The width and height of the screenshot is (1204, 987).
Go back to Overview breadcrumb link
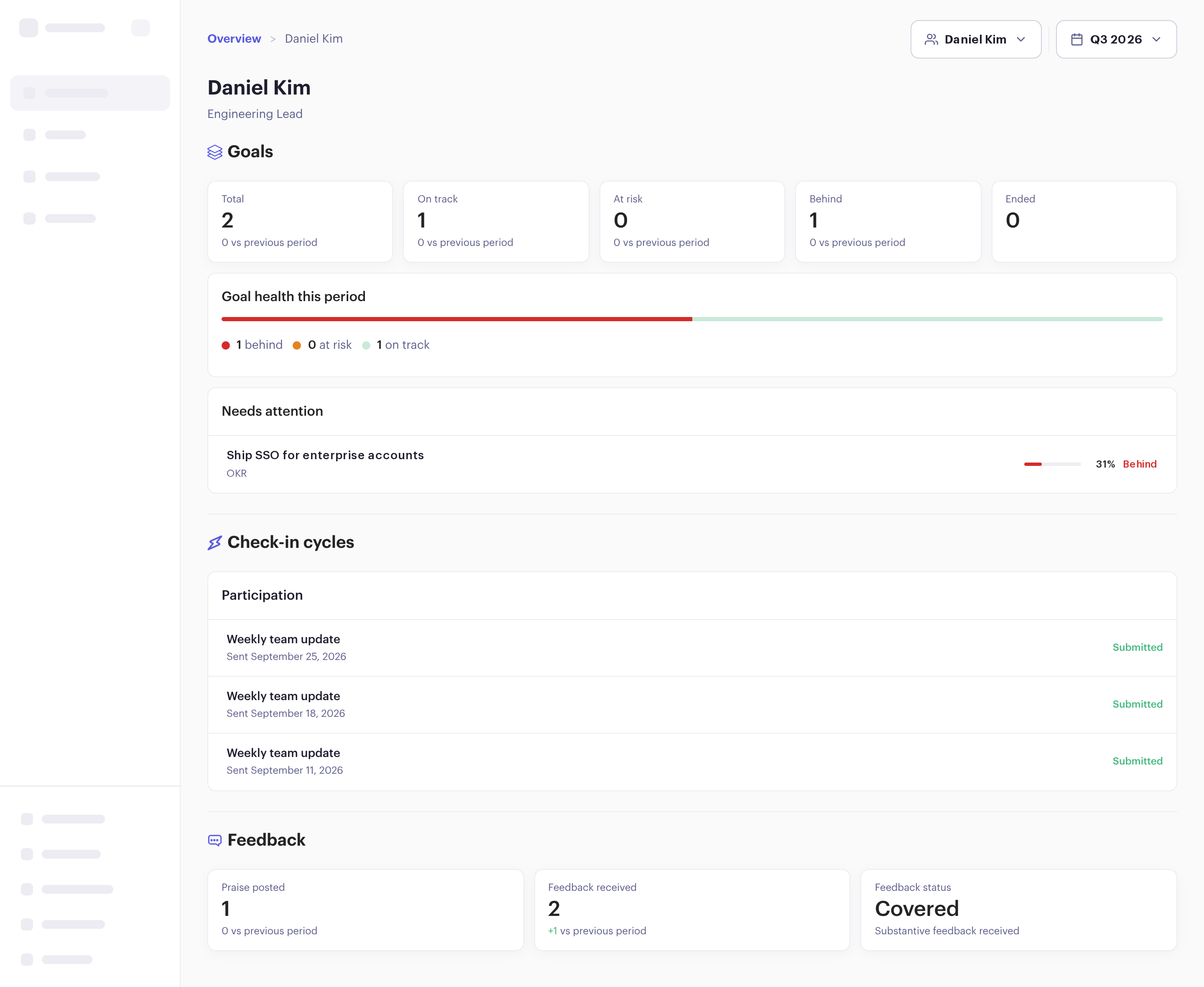[x=234, y=38]
